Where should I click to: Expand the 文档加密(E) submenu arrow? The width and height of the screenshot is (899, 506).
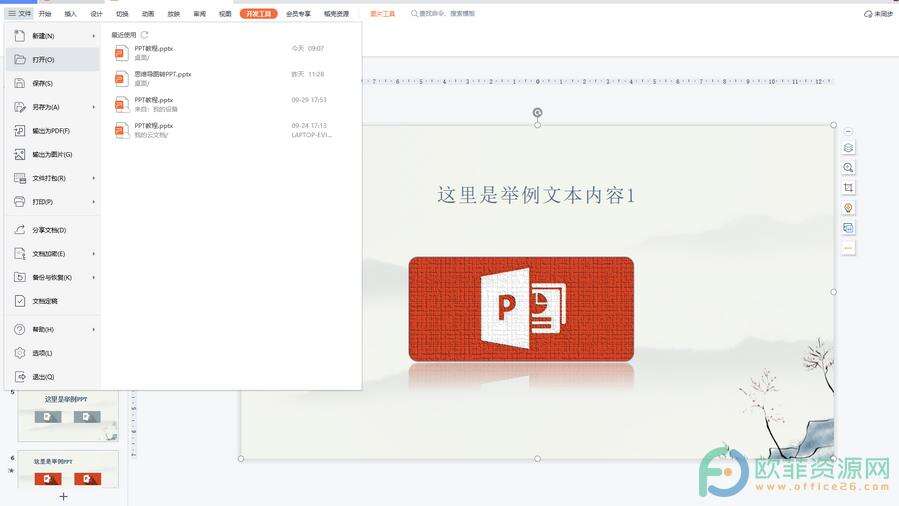pos(93,254)
